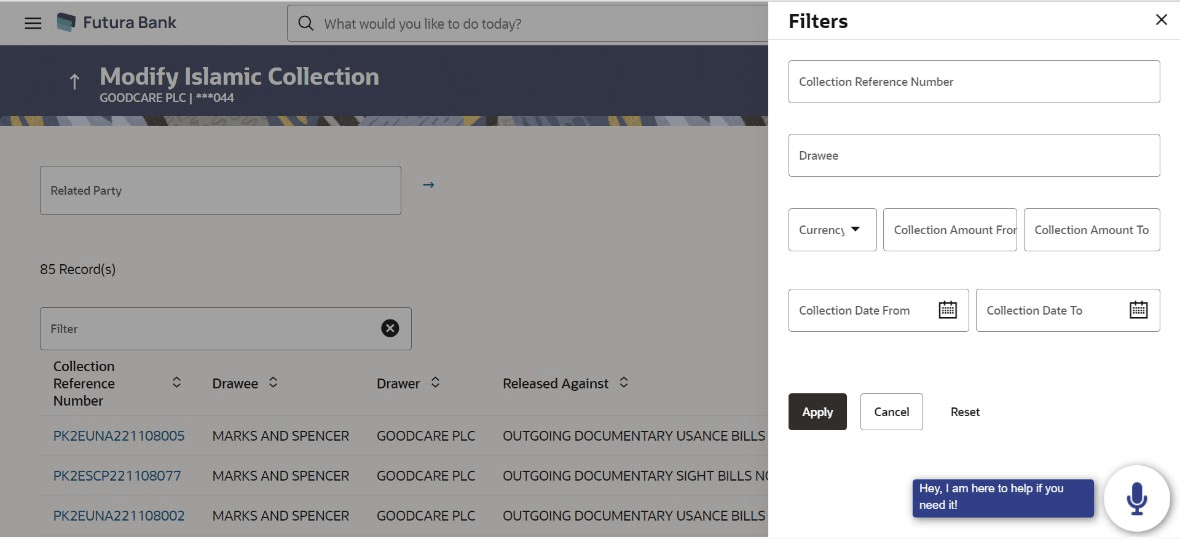The image size is (1180, 539).
Task: Click the search magnifier icon
Action: tap(306, 23)
